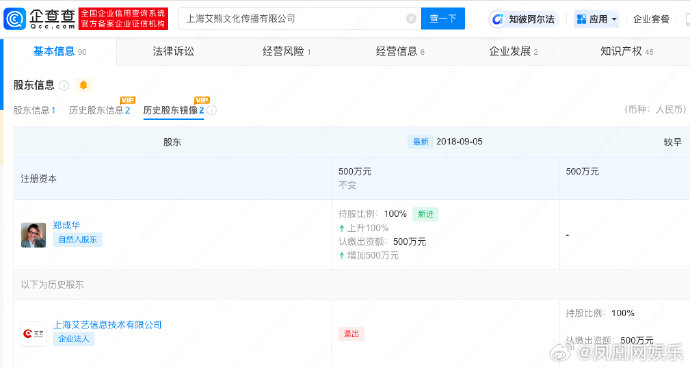This screenshot has width=690, height=368.
Task: Click the 较早 column header
Action: tap(672, 142)
